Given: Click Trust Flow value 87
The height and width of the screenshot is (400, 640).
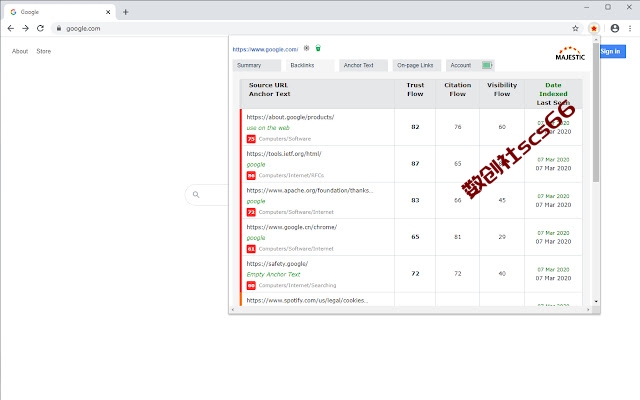Looking at the screenshot, I should pos(415,164).
